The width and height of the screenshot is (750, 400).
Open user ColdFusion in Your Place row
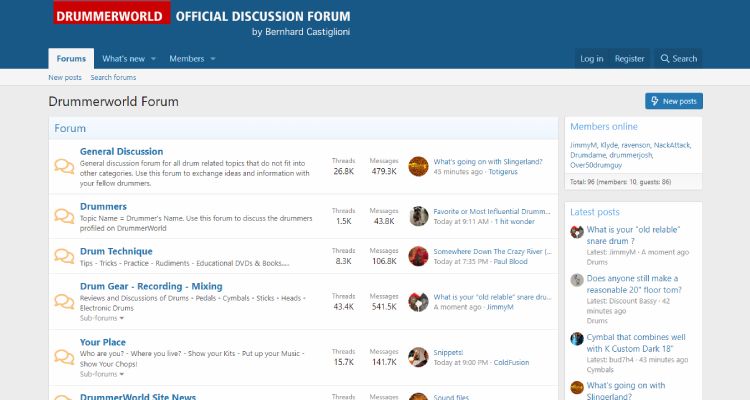tap(511, 363)
